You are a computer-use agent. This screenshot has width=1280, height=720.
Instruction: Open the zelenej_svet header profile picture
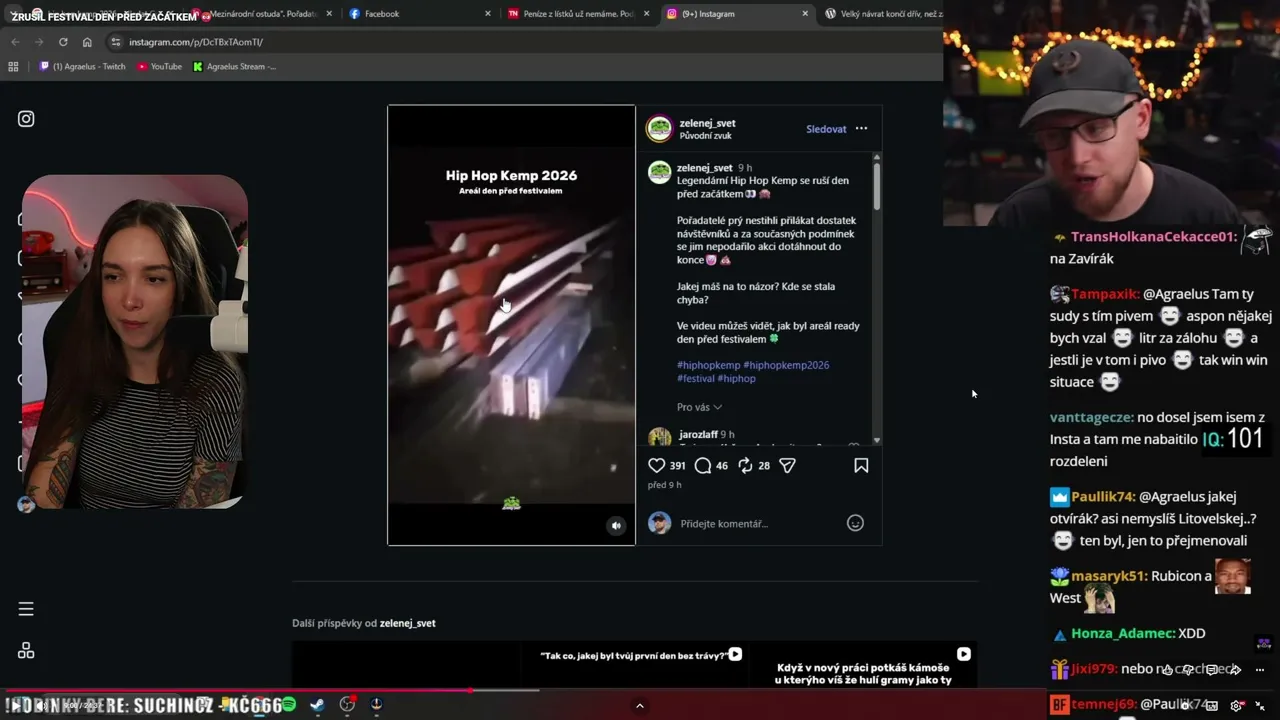[659, 129]
